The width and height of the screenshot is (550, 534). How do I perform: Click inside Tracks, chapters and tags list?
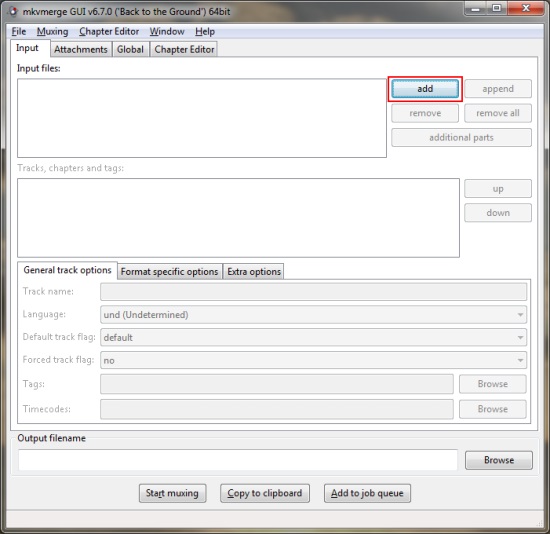point(239,218)
